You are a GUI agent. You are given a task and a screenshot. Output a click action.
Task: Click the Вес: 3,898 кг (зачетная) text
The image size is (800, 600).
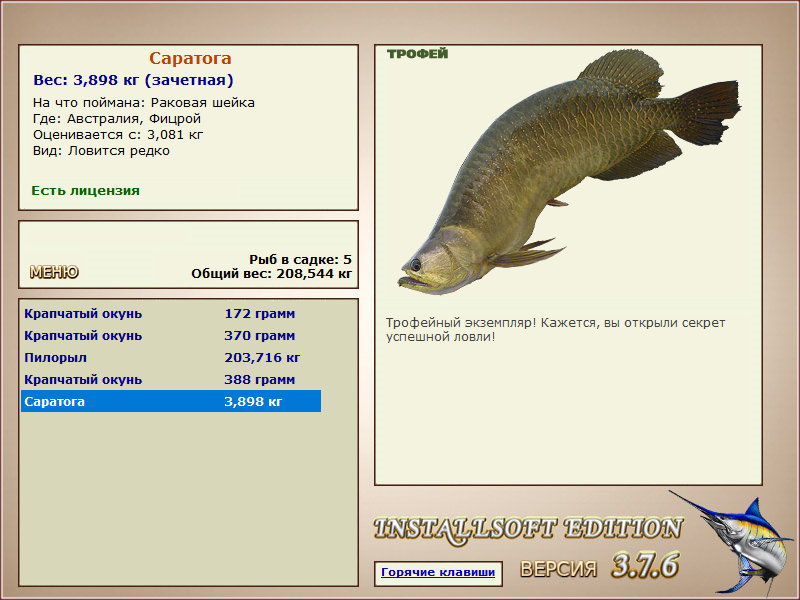133,80
